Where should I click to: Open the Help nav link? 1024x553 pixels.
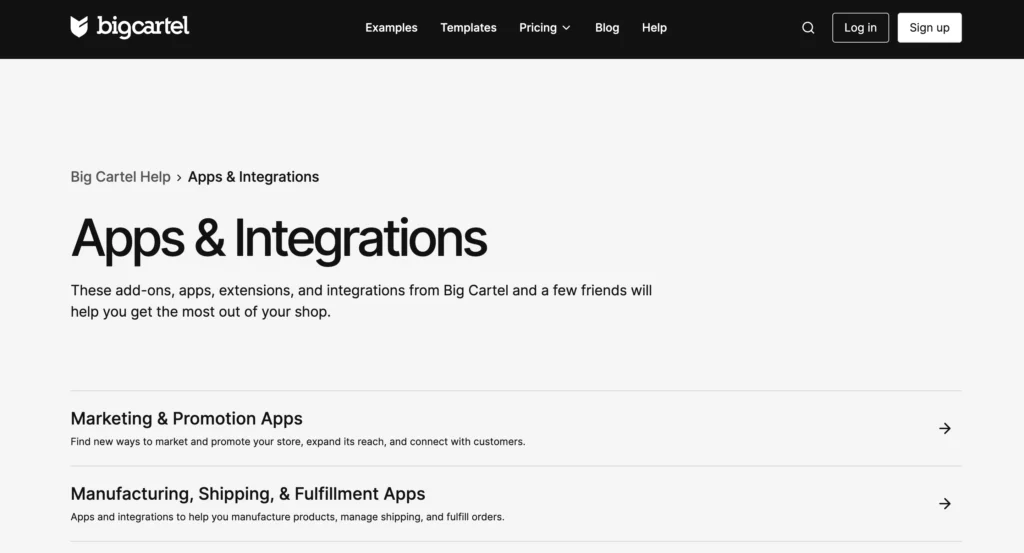coord(654,27)
